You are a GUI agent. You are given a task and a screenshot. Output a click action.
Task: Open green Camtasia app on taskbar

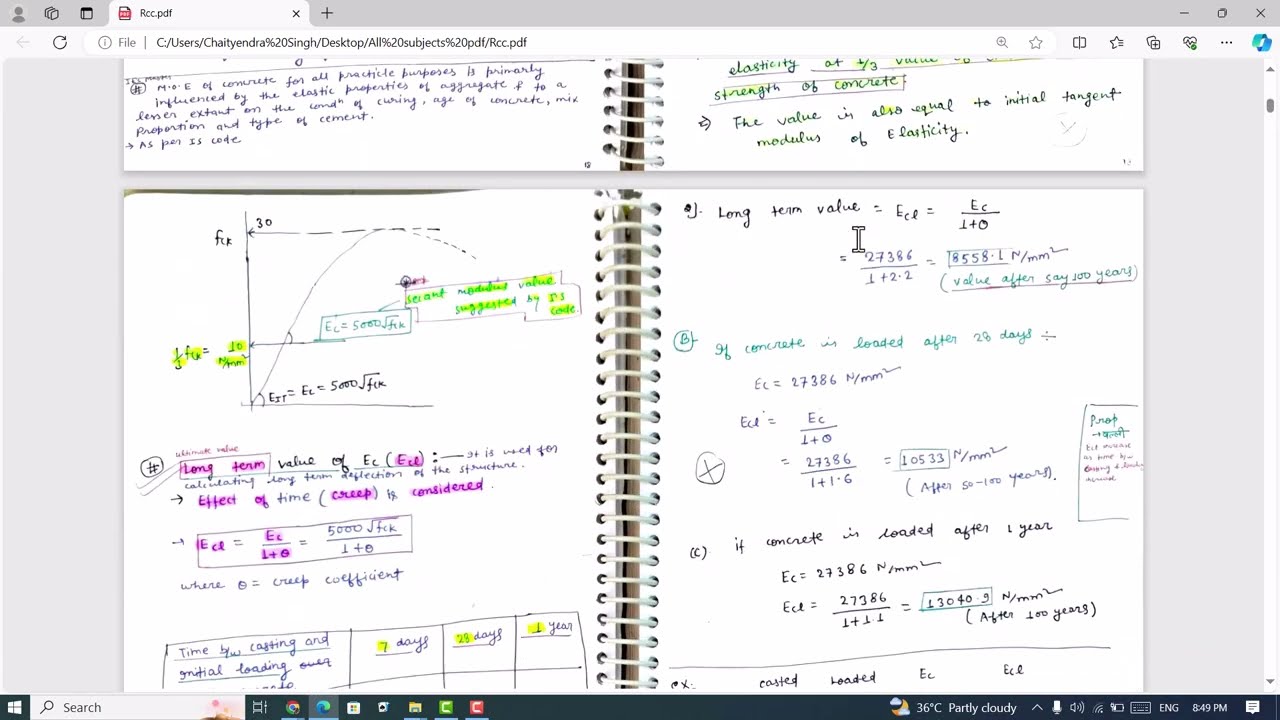tap(446, 707)
